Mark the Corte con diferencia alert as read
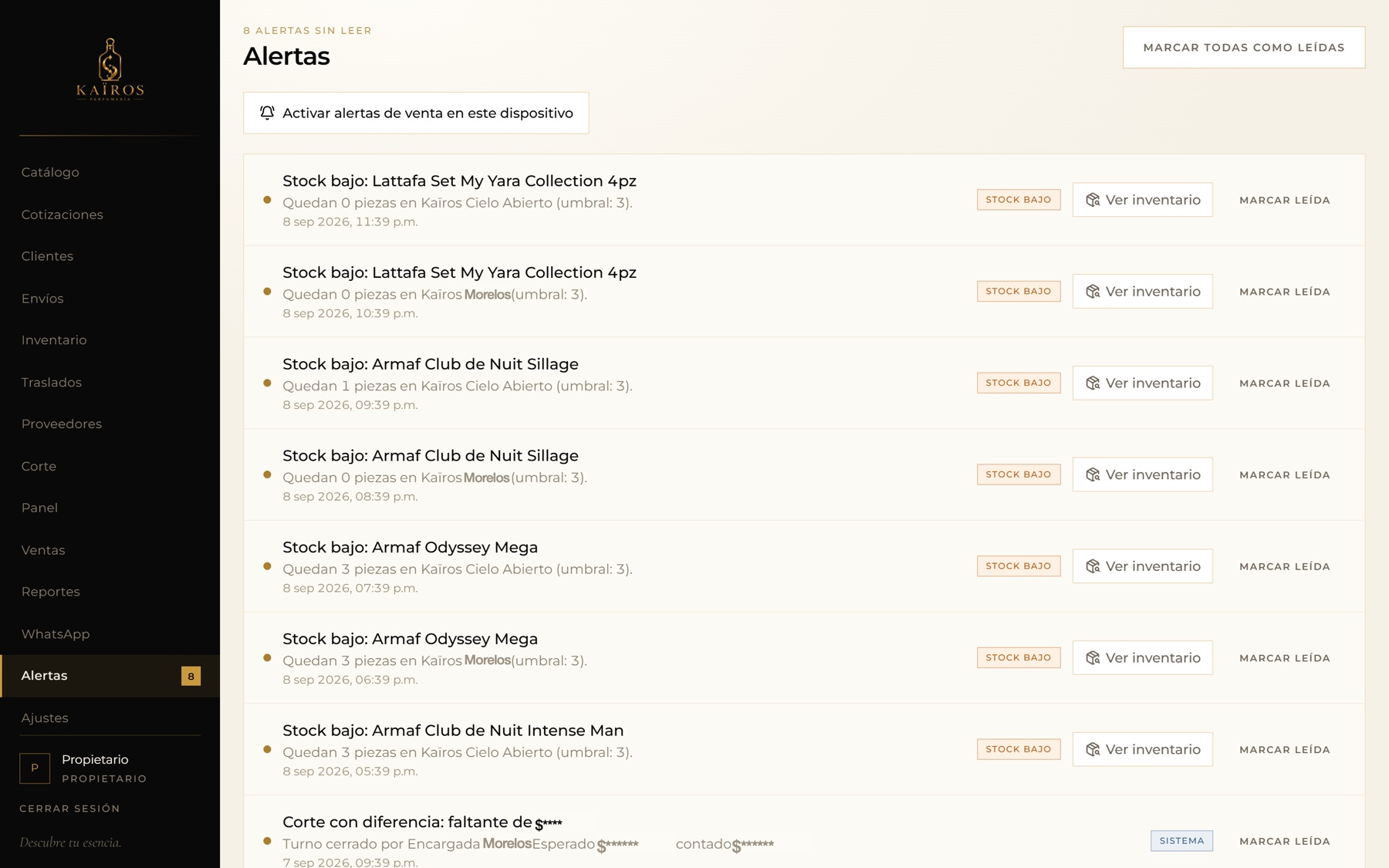The image size is (1389, 868). pos(1285,841)
